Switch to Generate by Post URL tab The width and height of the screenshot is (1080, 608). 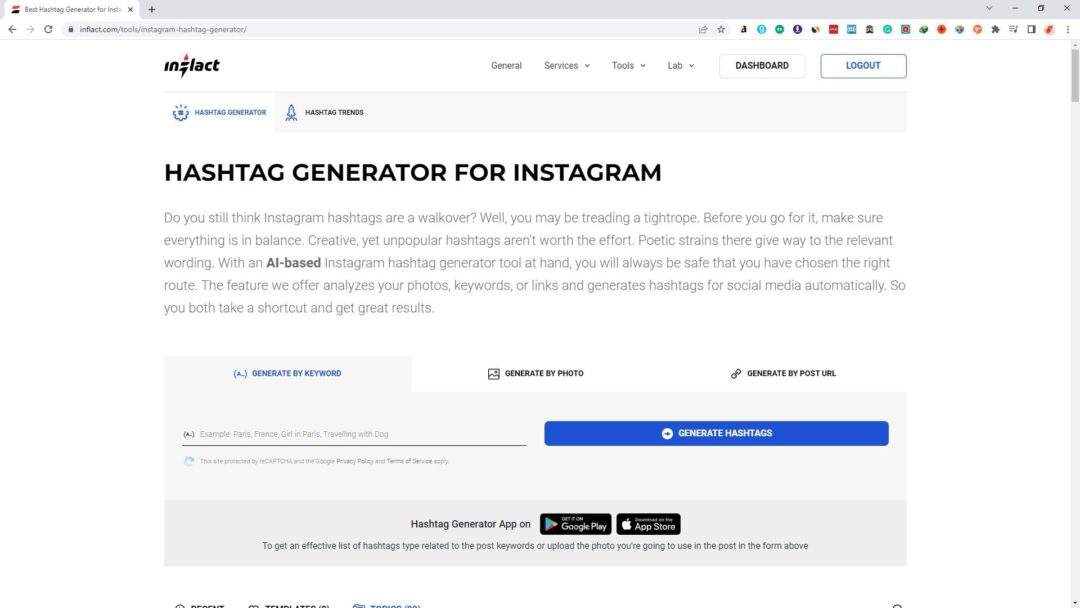(x=783, y=373)
